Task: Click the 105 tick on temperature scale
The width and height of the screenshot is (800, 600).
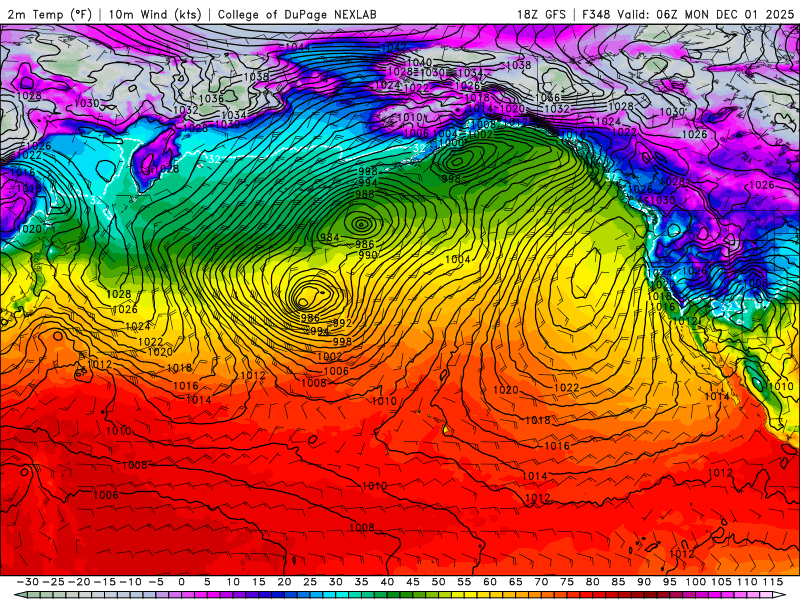Action: pos(721,582)
